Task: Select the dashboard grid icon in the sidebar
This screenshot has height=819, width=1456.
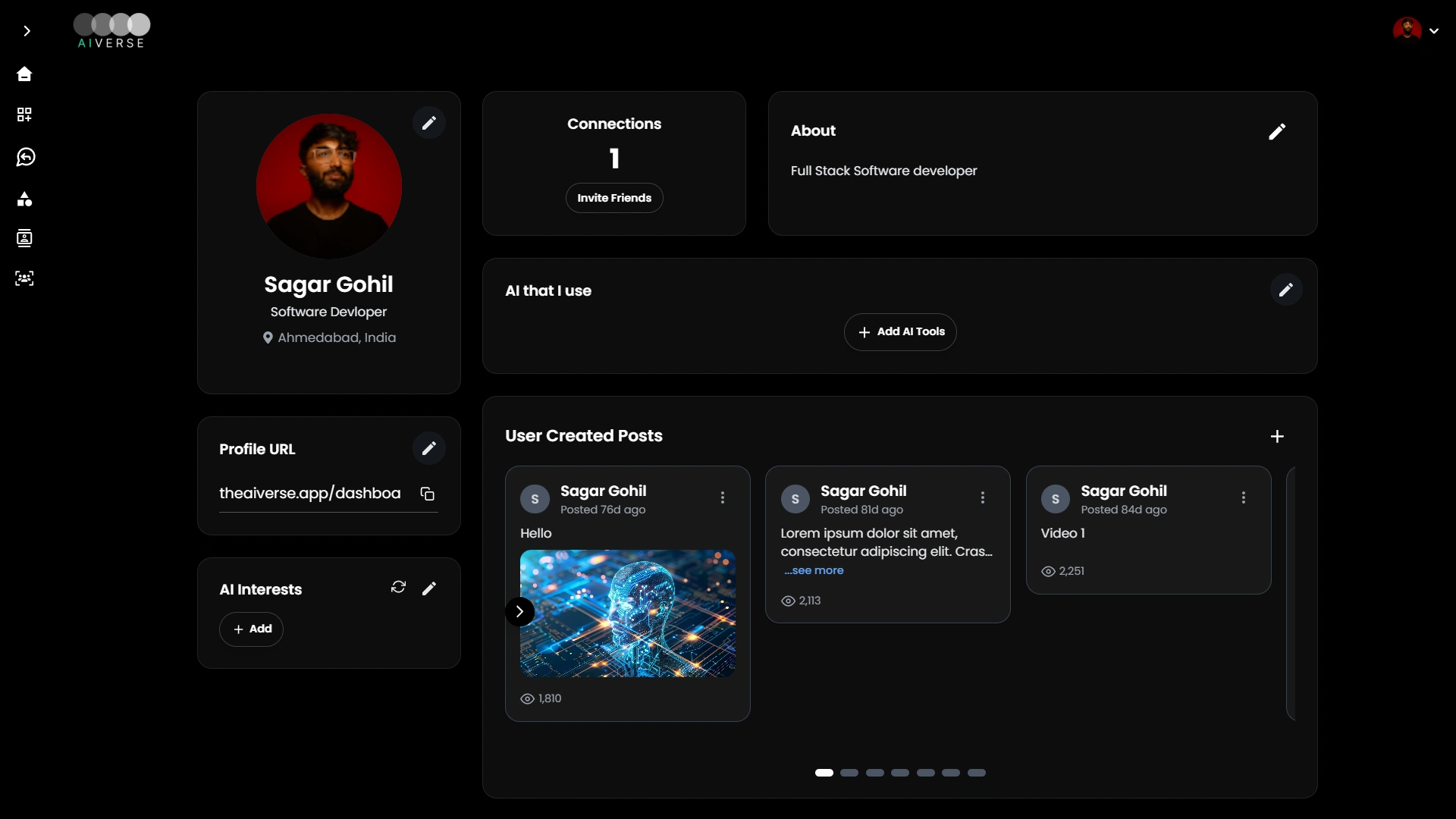Action: [x=24, y=115]
